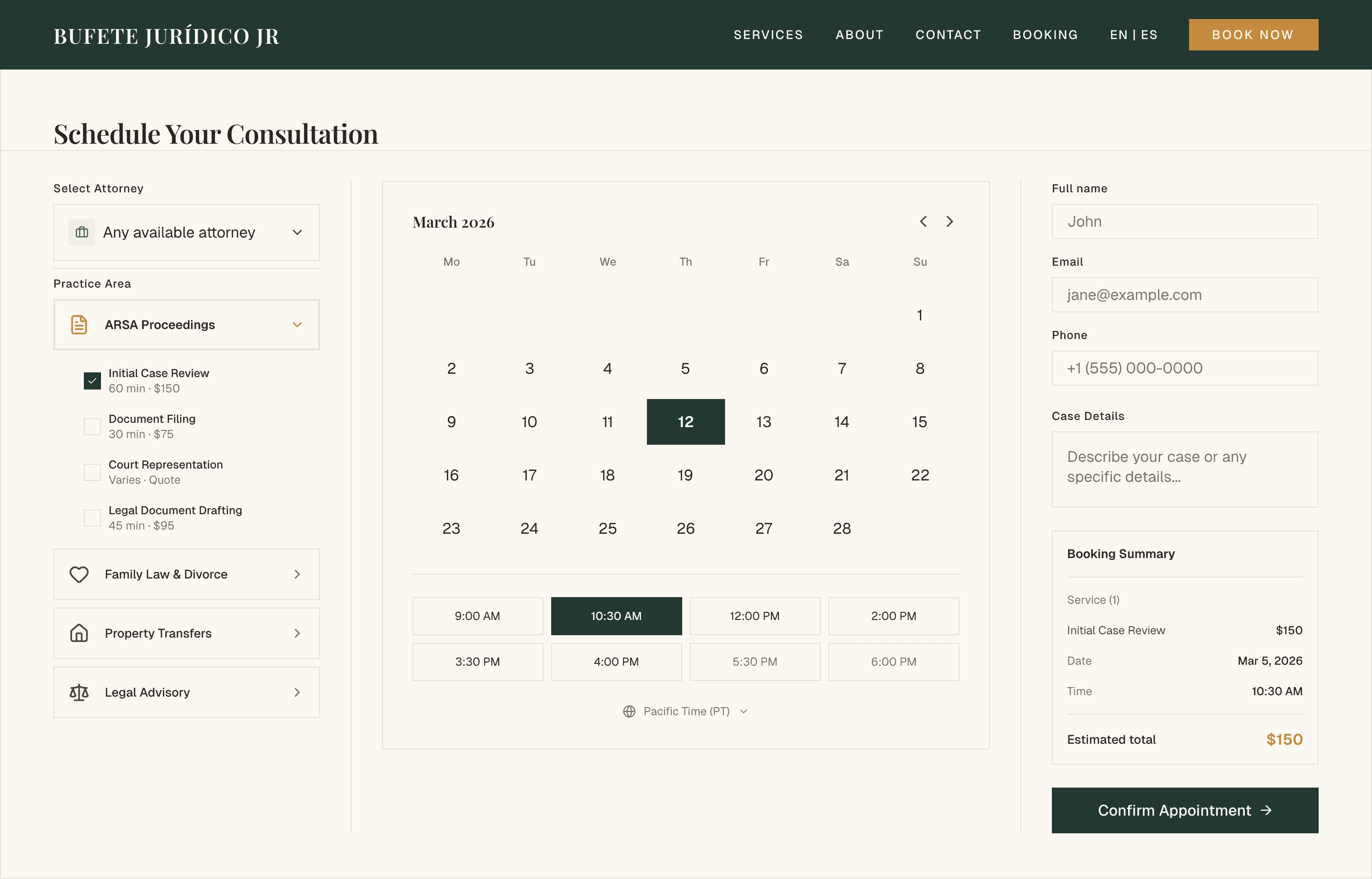Collapse the ARSA Proceedings practice area
Image resolution: width=1372 pixels, height=879 pixels.
[x=187, y=325]
